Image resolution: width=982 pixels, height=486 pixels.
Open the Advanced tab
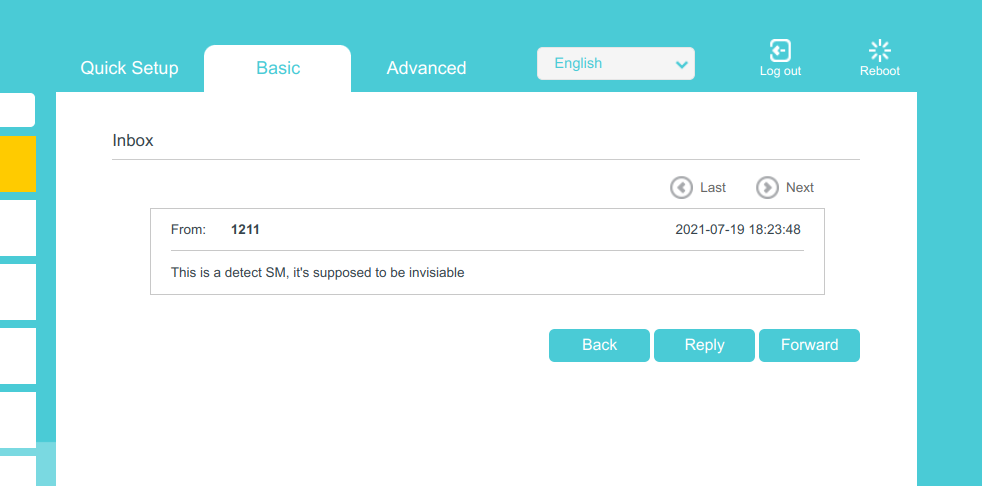point(426,68)
